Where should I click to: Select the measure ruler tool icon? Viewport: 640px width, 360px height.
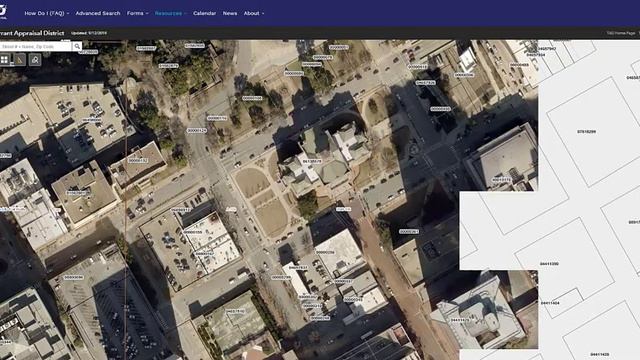click(x=20, y=60)
